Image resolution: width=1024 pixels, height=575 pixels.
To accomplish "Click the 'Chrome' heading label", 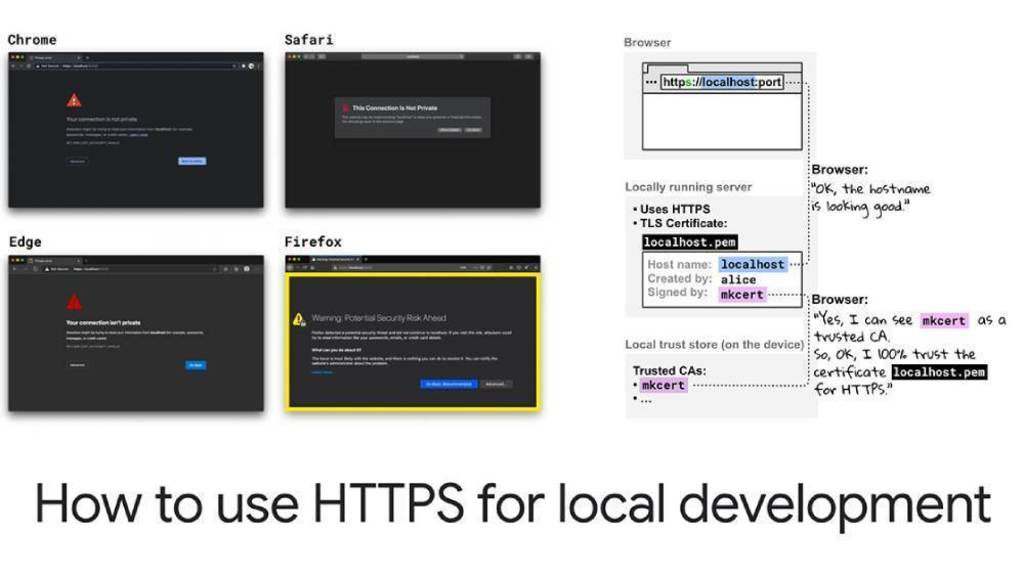I will pyautogui.click(x=32, y=40).
